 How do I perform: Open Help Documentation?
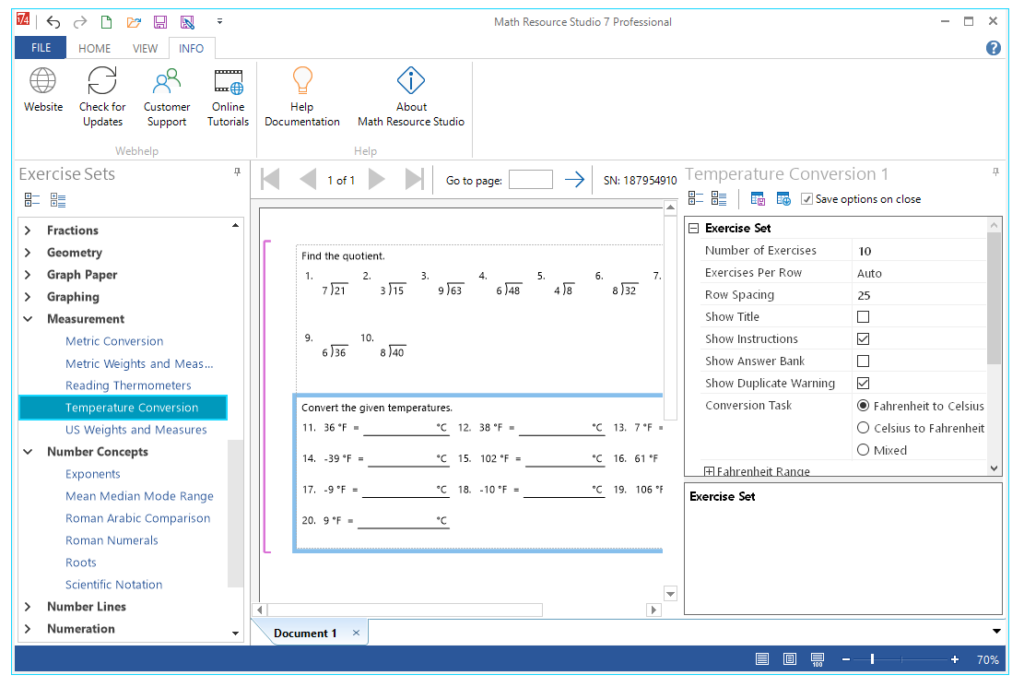pyautogui.click(x=302, y=97)
